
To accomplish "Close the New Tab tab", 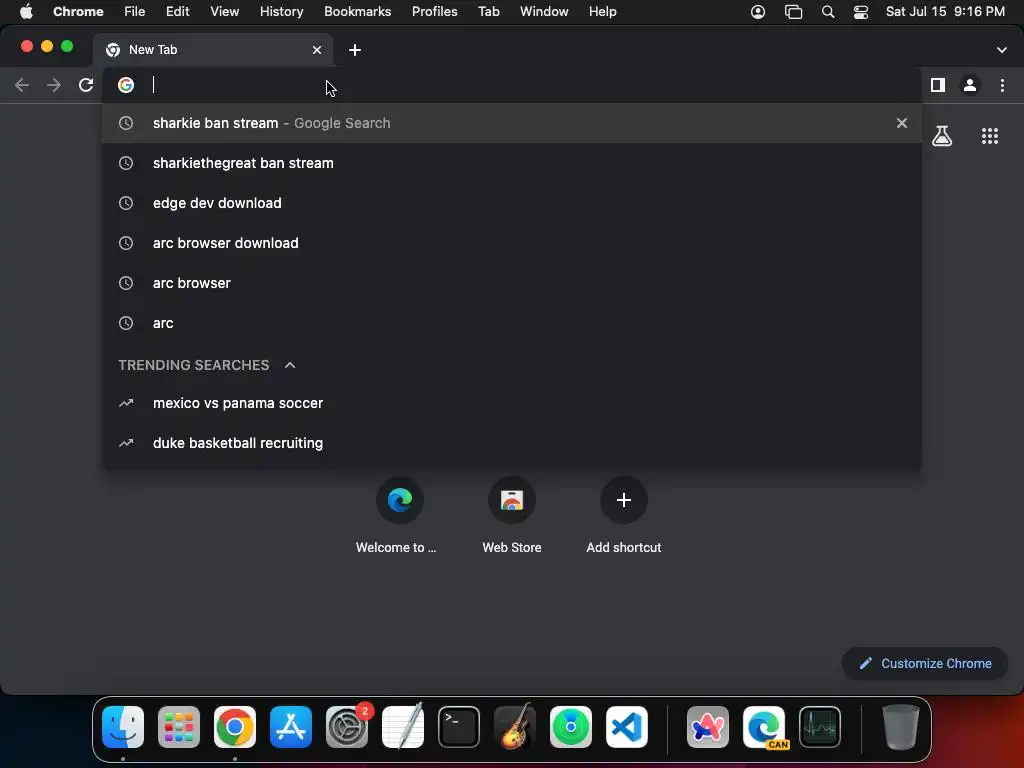I will coord(317,50).
